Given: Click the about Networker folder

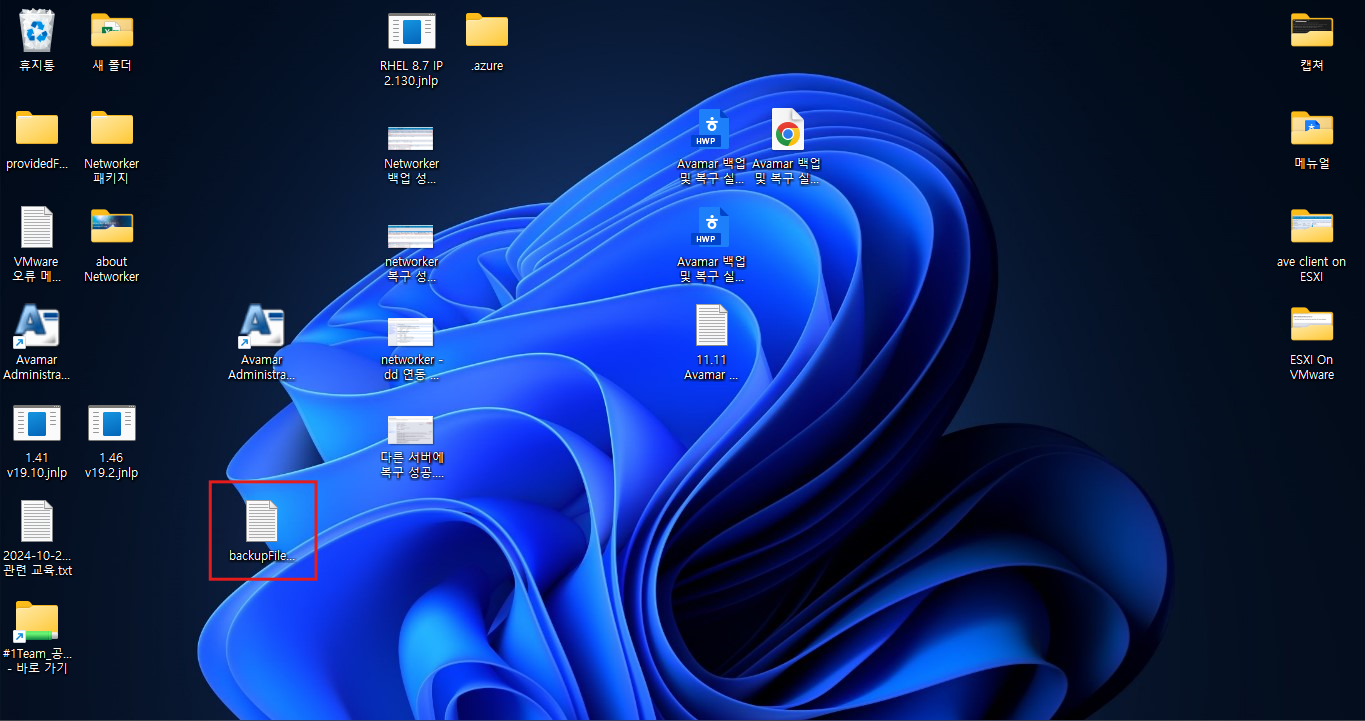Looking at the screenshot, I should tap(112, 244).
